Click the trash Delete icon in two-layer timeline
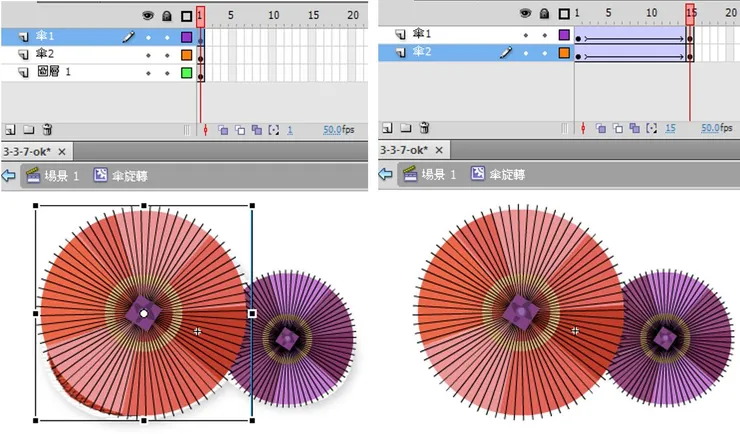Screen dimensions: 740x434 pos(424,128)
